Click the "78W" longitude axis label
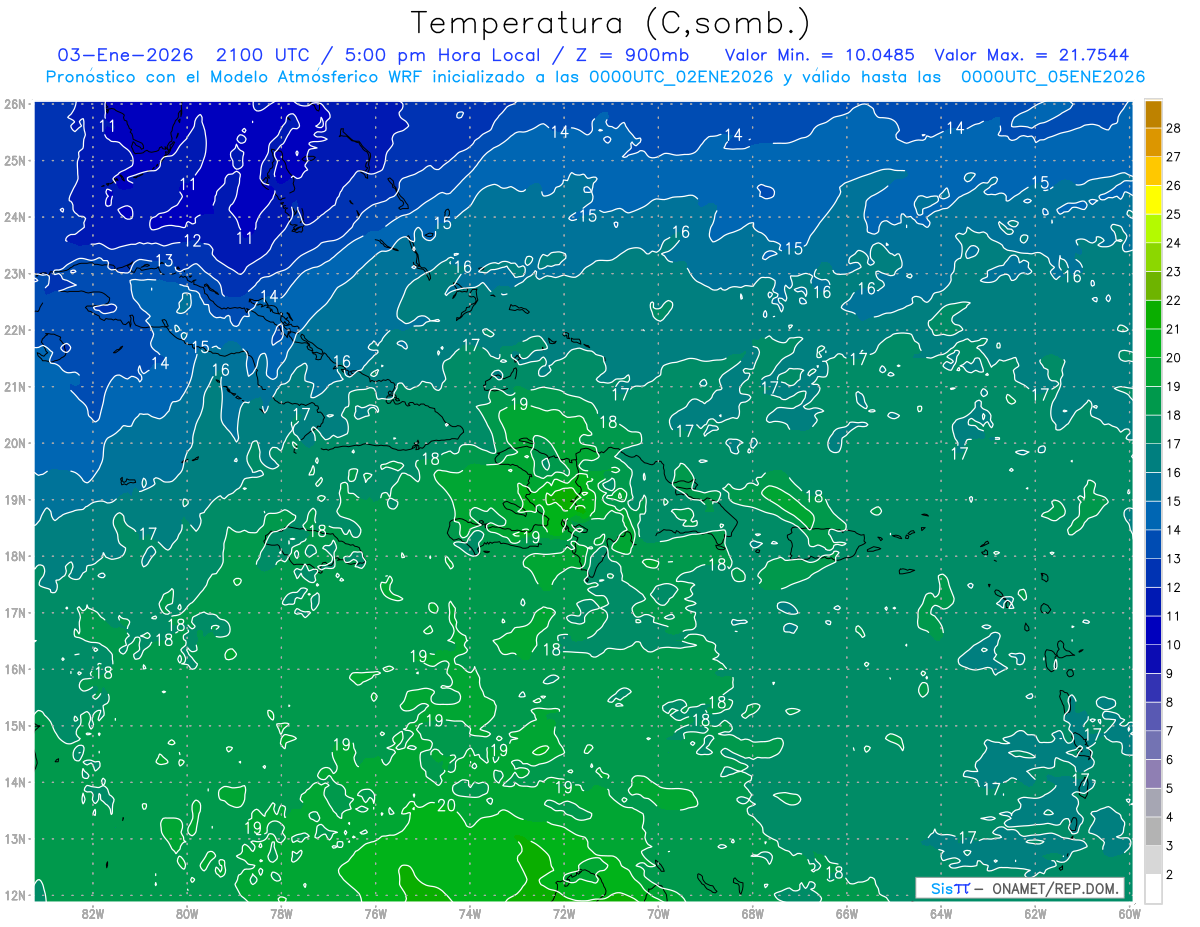This screenshot has width=1200, height=927. 281,913
